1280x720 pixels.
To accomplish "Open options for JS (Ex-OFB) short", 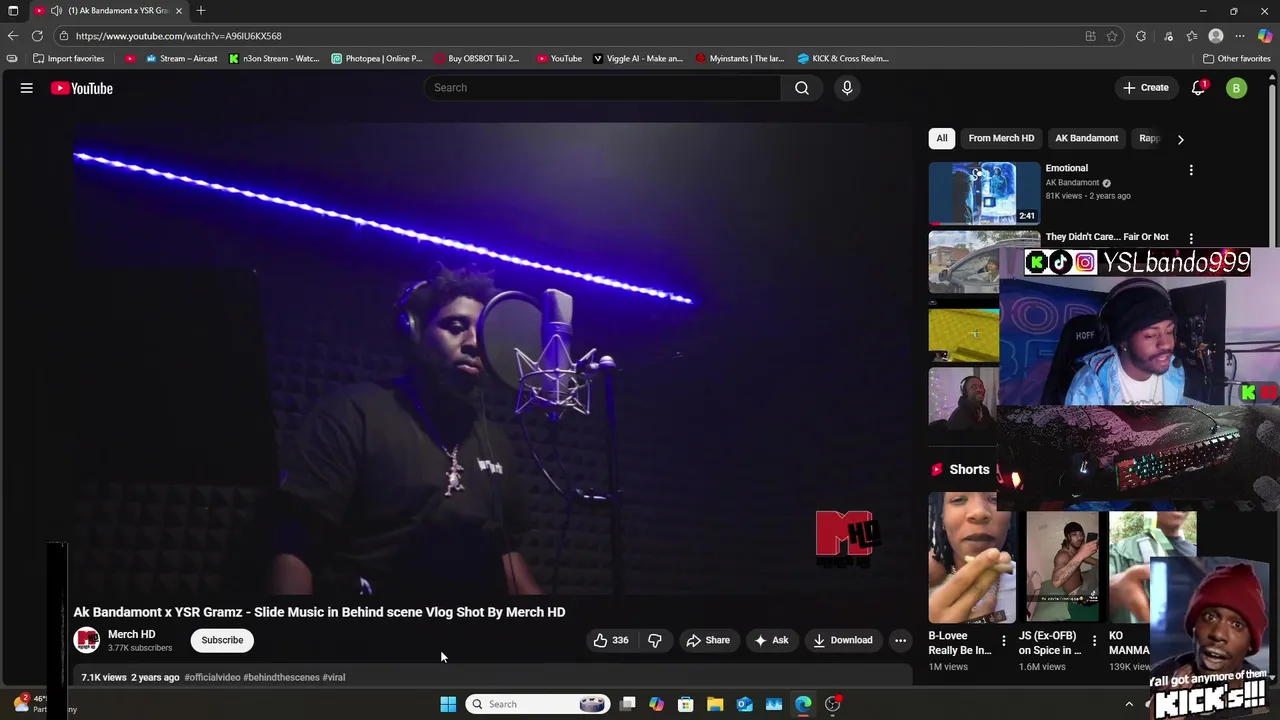I will [x=1094, y=640].
